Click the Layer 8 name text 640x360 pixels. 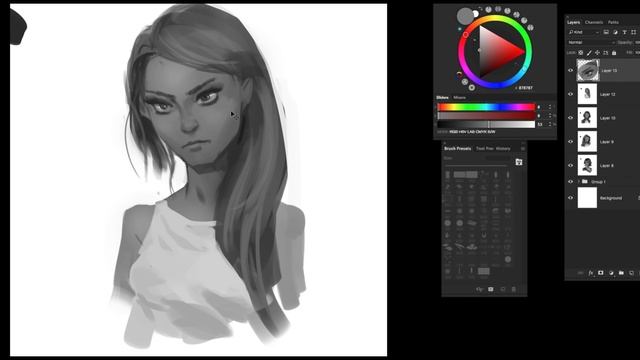607,165
